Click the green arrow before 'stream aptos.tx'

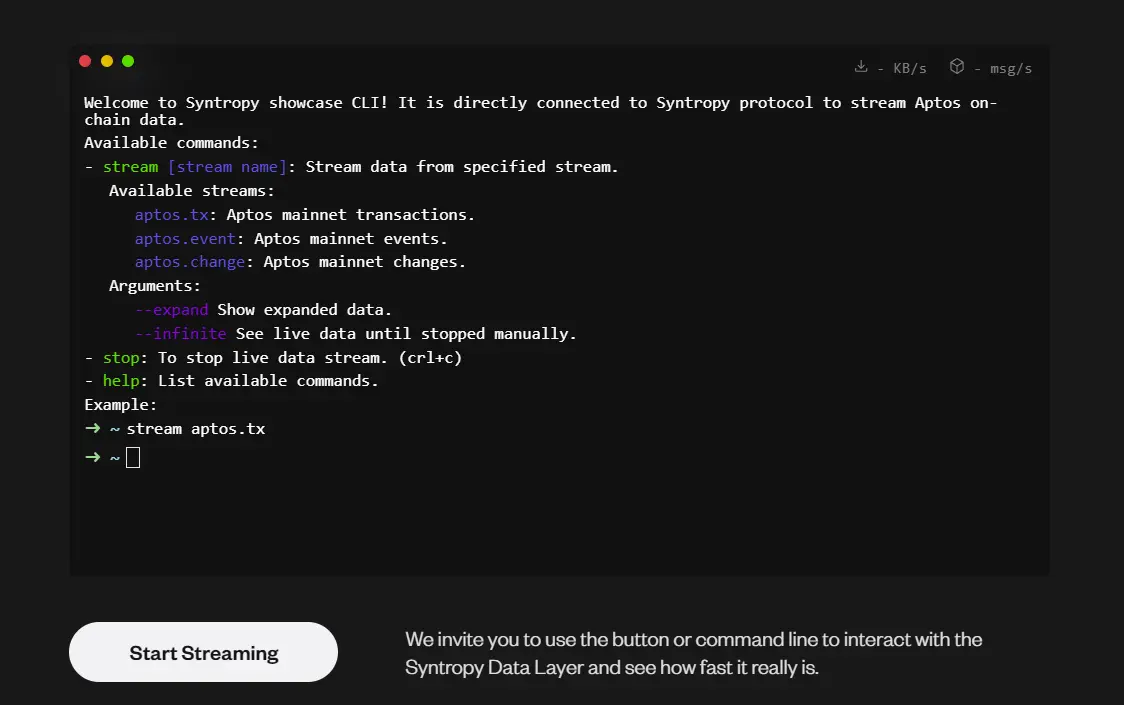pyautogui.click(x=92, y=428)
